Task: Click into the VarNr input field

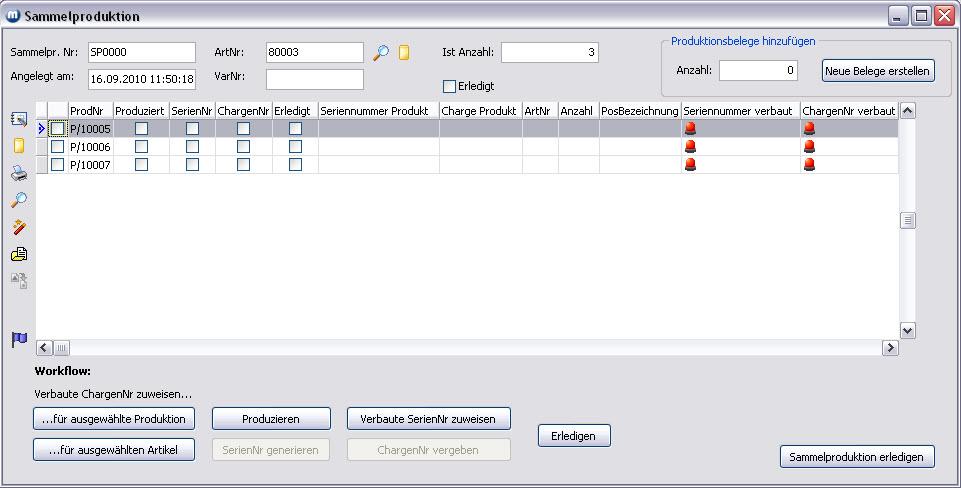Action: [315, 79]
